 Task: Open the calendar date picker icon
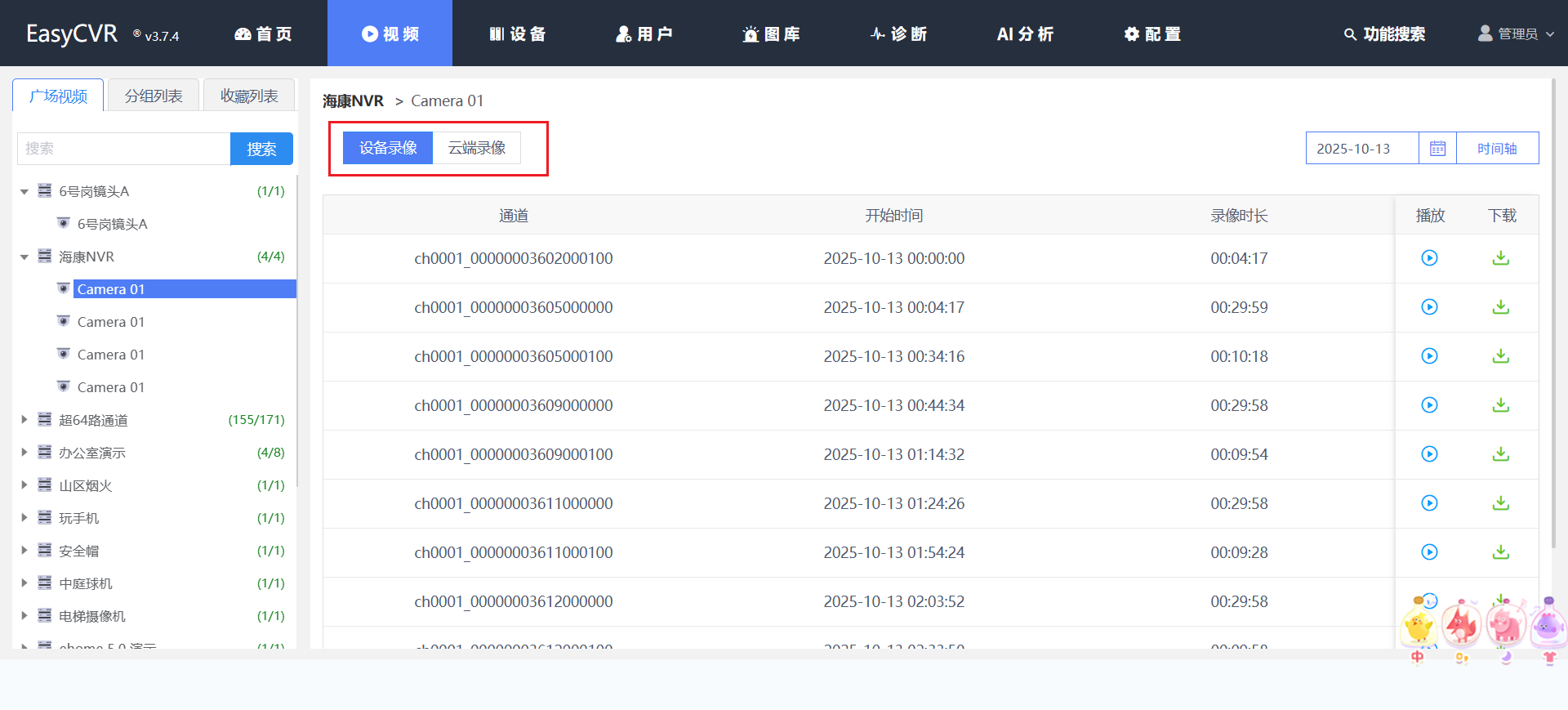click(1437, 149)
